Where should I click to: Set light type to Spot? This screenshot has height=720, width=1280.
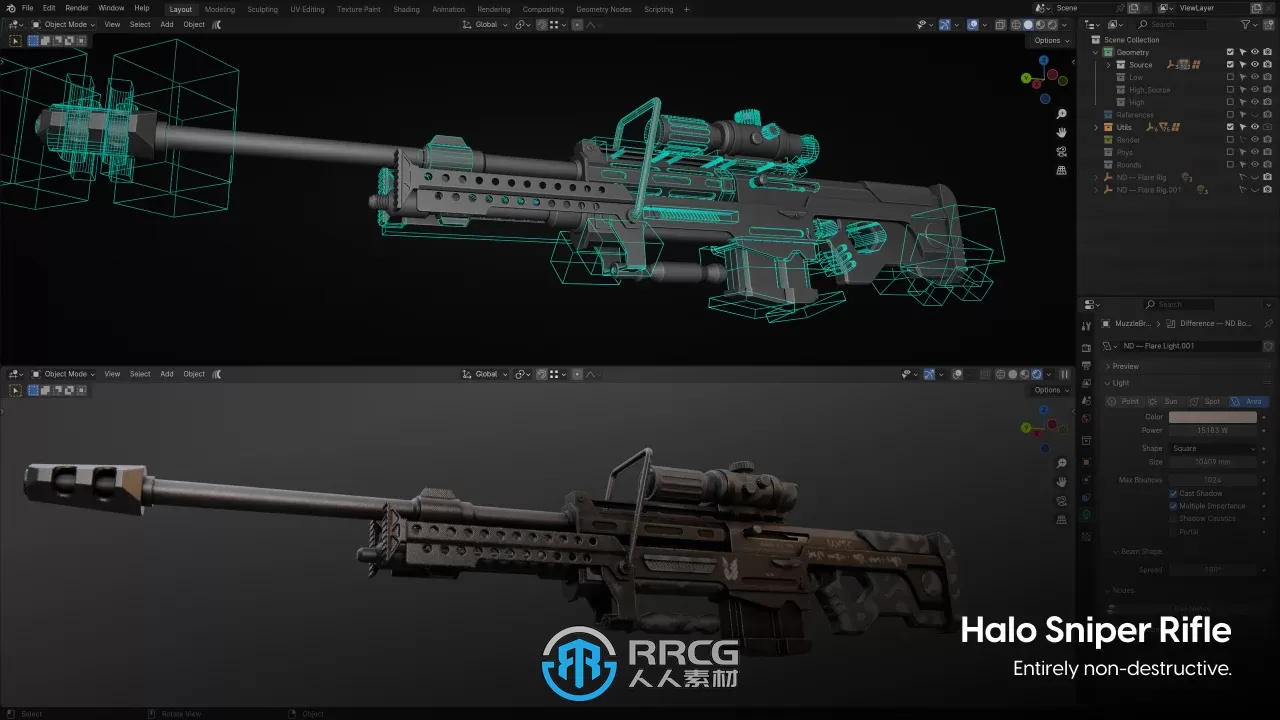pyautogui.click(x=1207, y=401)
